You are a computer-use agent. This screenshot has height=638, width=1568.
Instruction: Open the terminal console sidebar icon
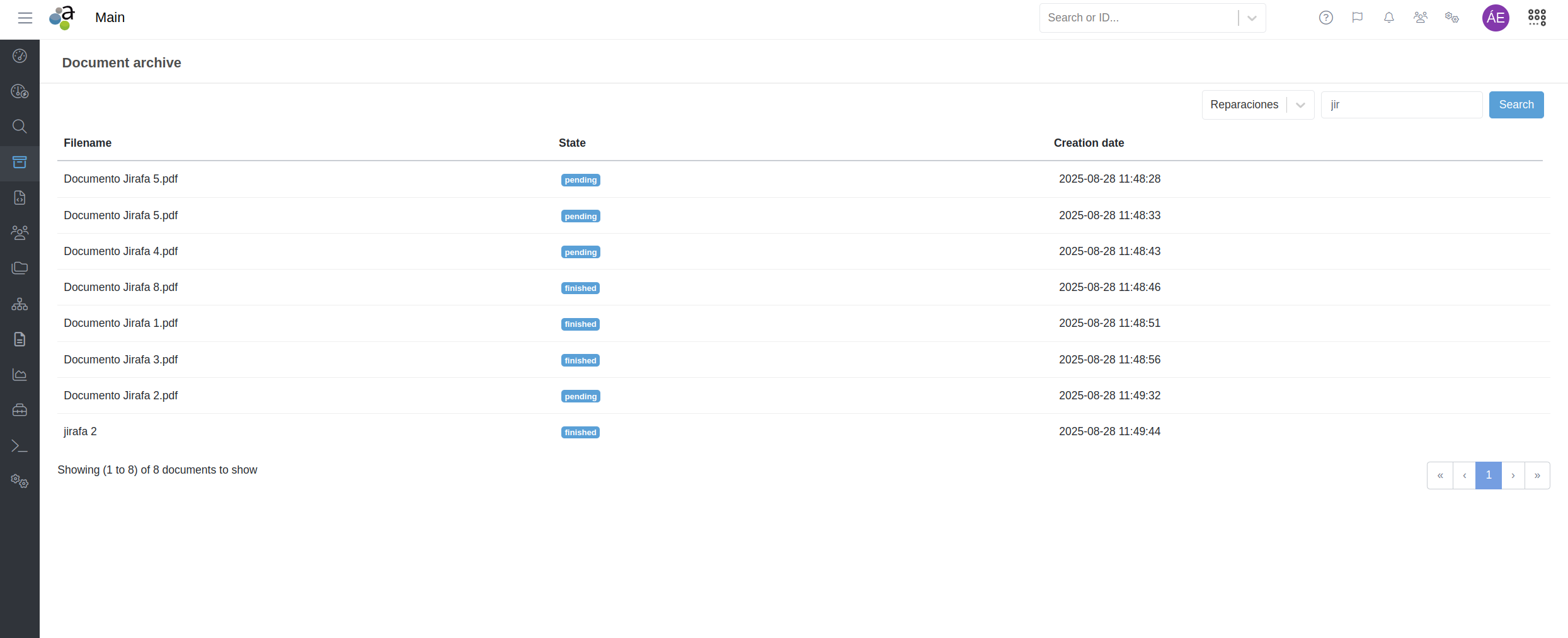[x=20, y=446]
